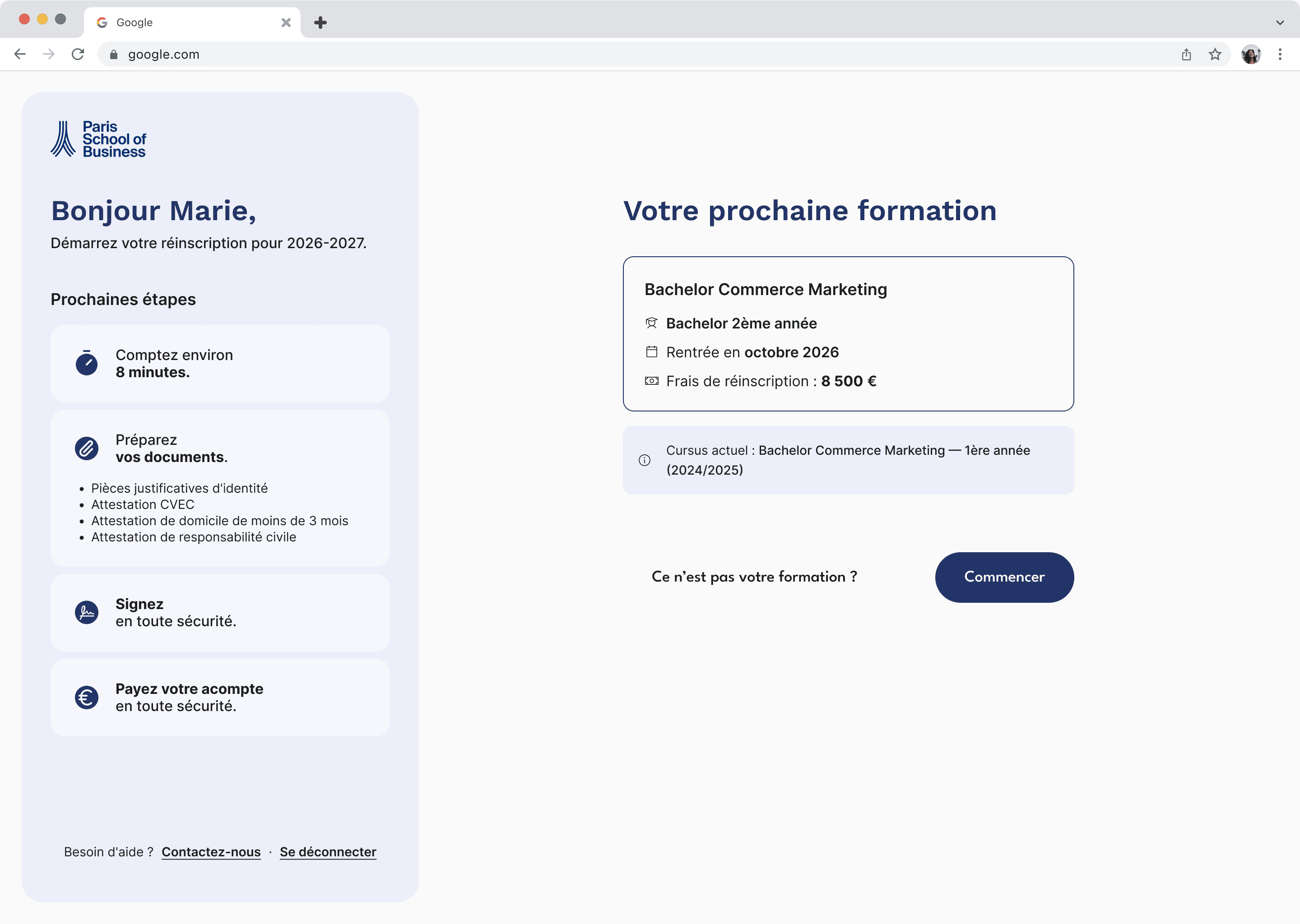
Task: Reload the page with the refresh icon
Action: click(x=78, y=54)
